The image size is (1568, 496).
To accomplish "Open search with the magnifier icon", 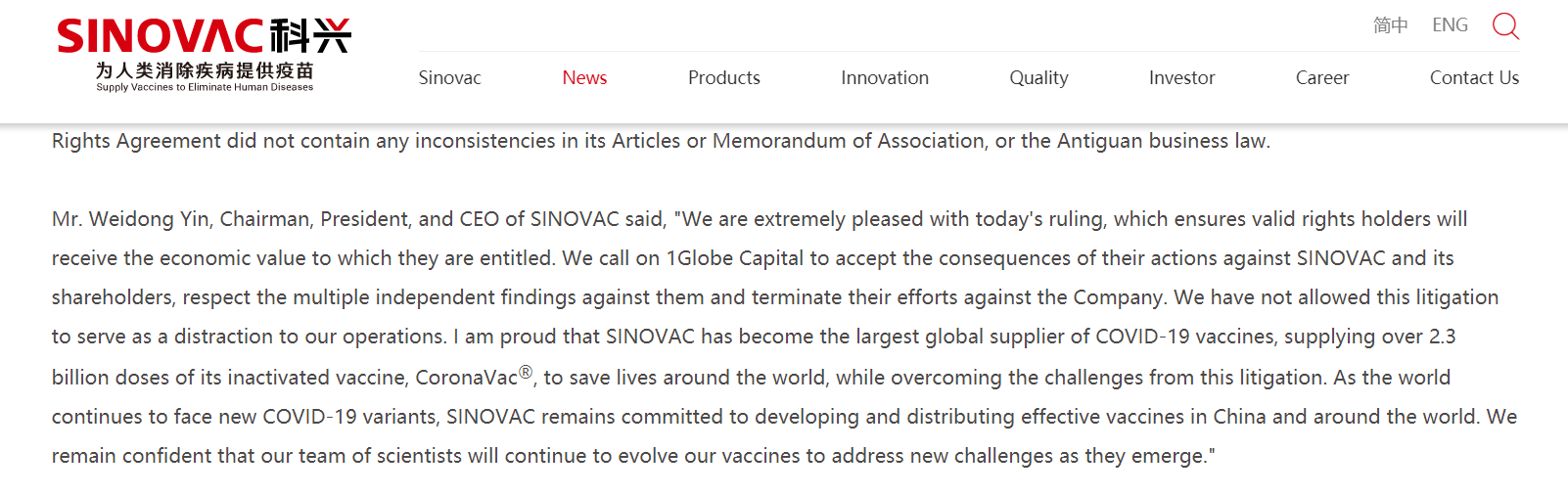I will 1505,25.
